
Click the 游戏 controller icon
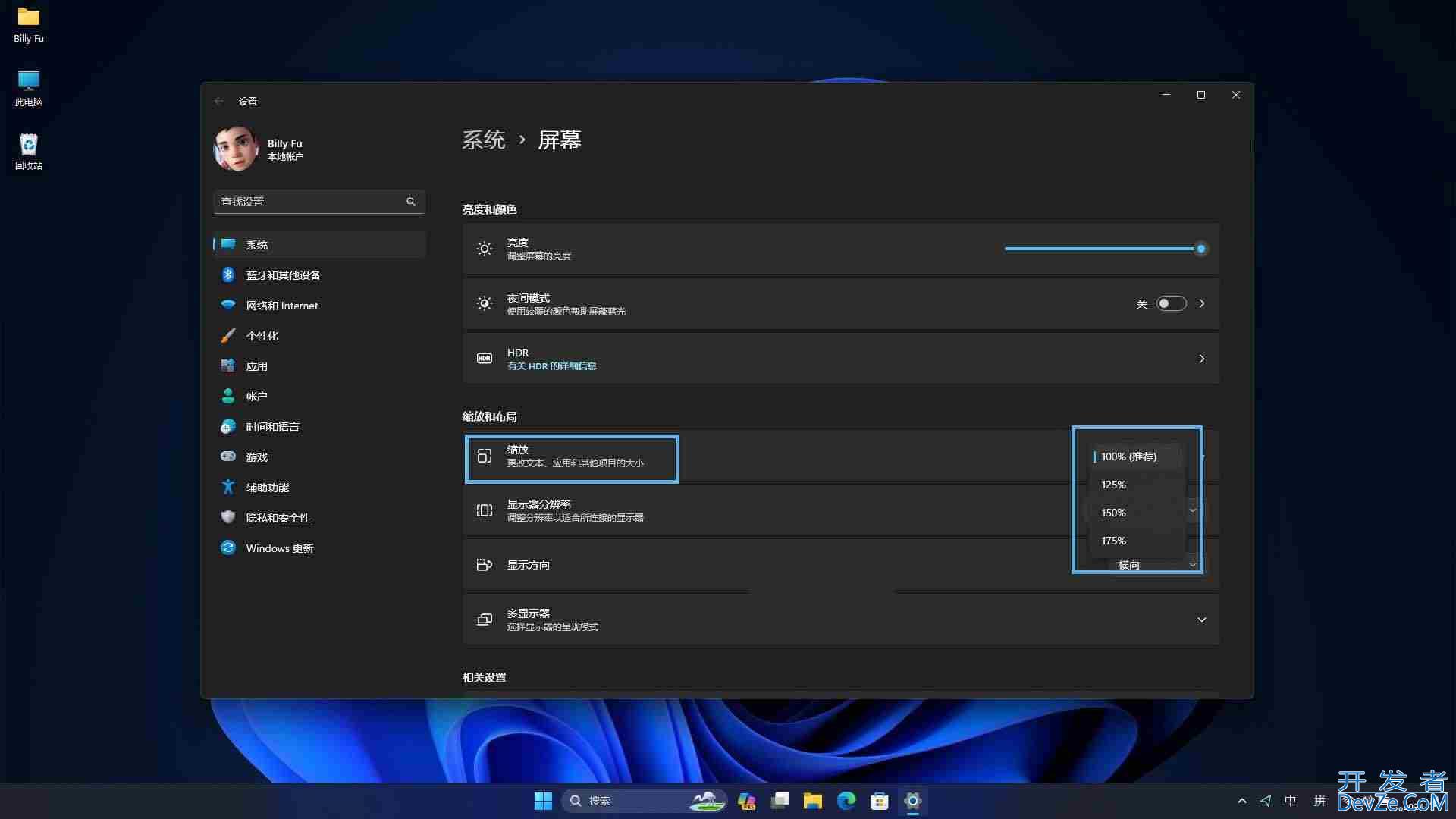point(228,457)
